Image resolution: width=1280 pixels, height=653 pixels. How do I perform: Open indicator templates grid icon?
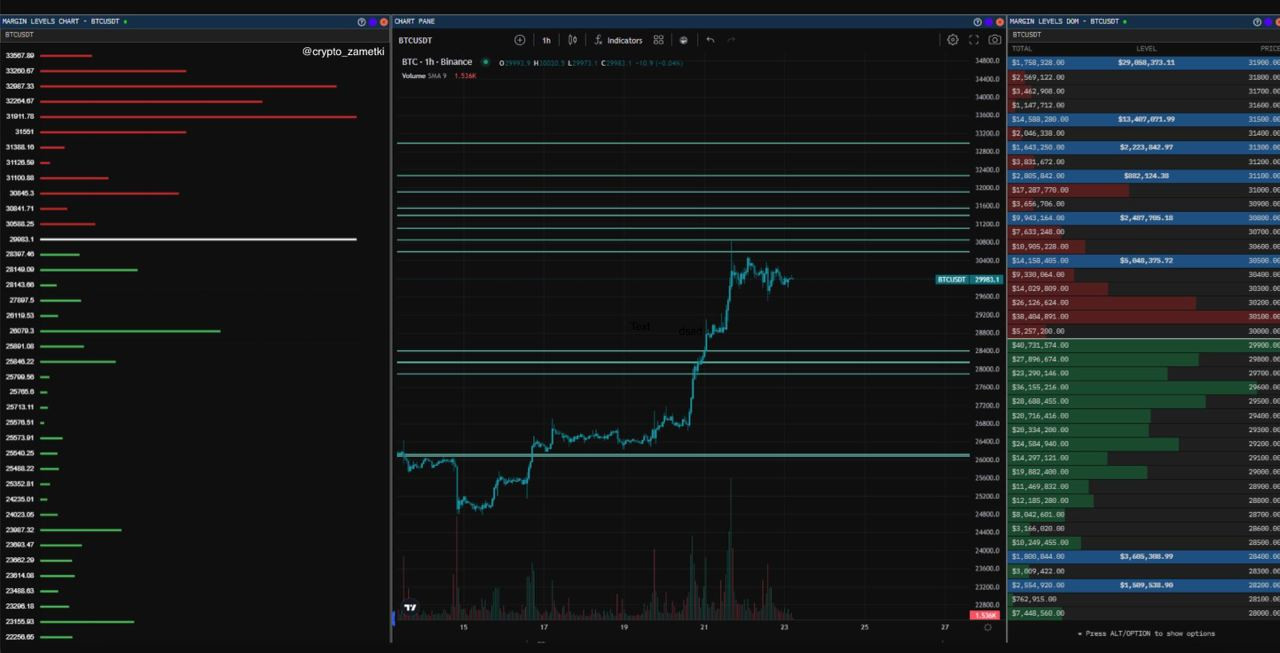click(658, 40)
